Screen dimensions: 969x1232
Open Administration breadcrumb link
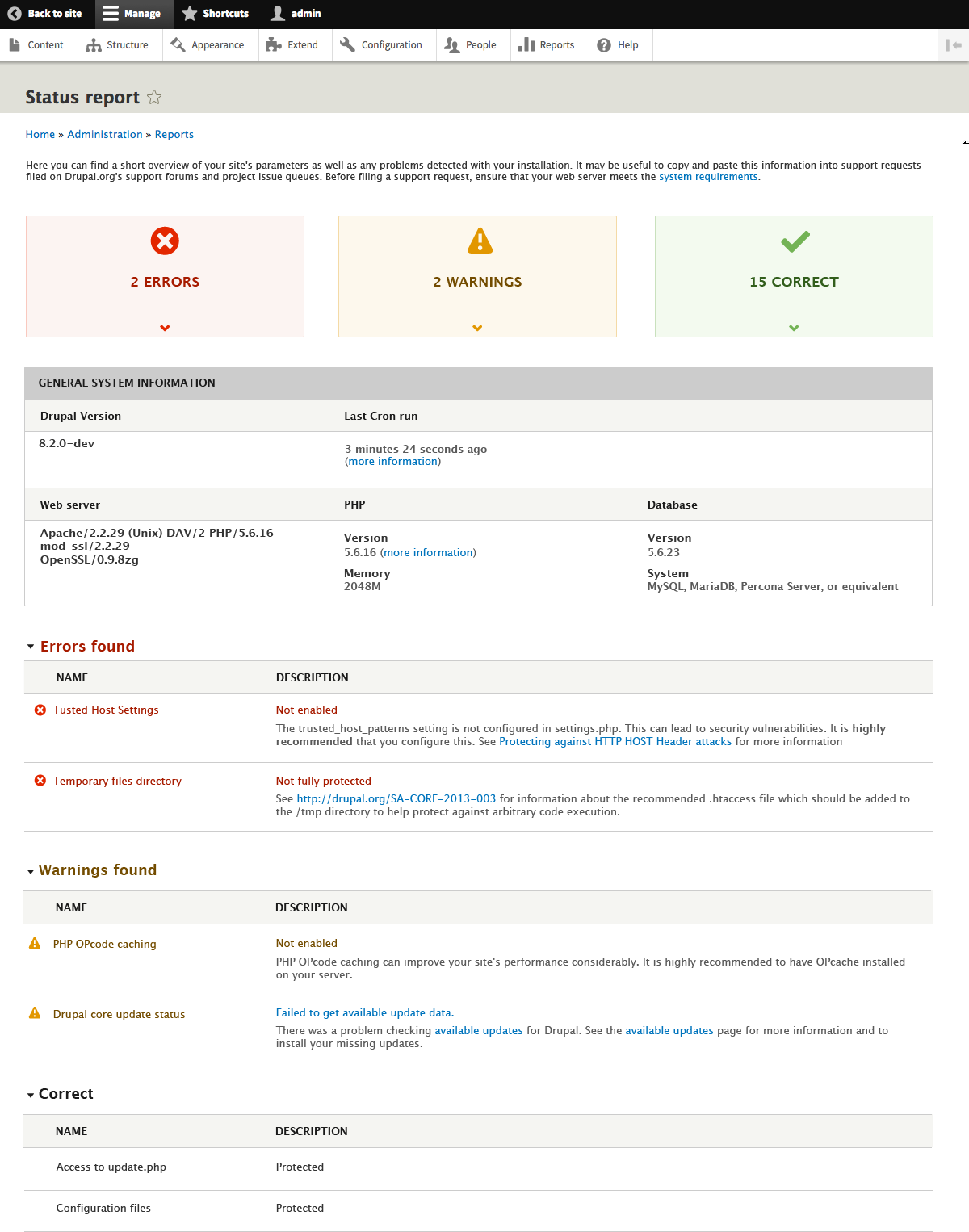pos(105,135)
